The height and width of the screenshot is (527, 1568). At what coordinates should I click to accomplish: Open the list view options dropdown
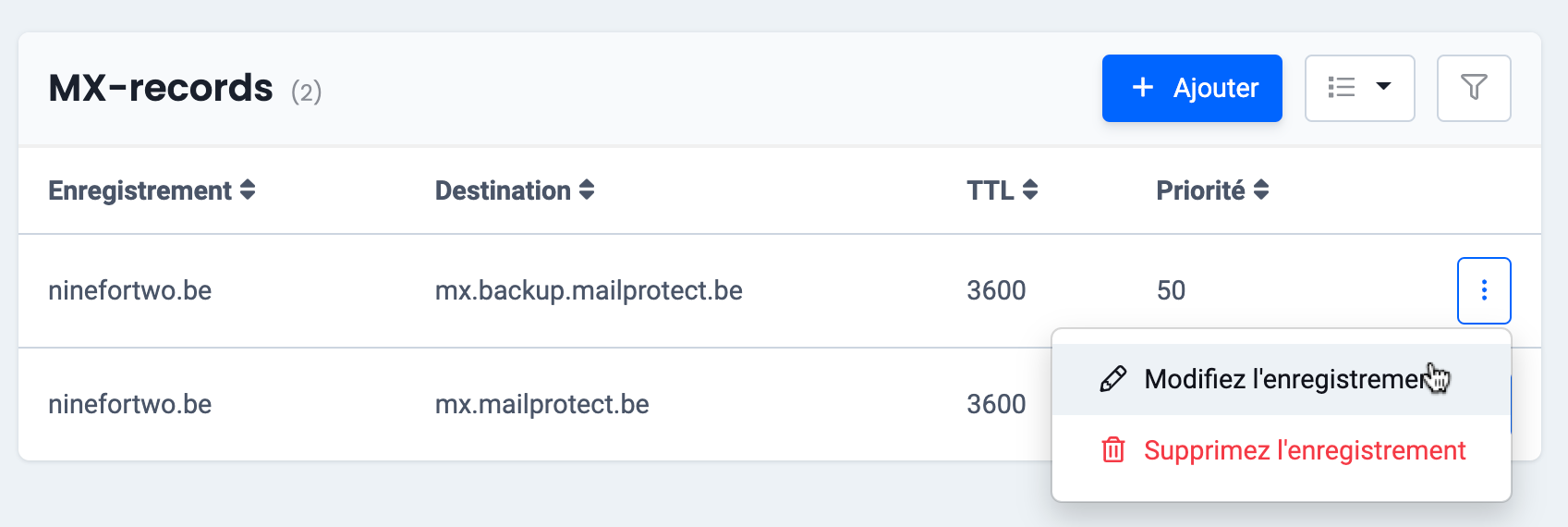pyautogui.click(x=1359, y=88)
